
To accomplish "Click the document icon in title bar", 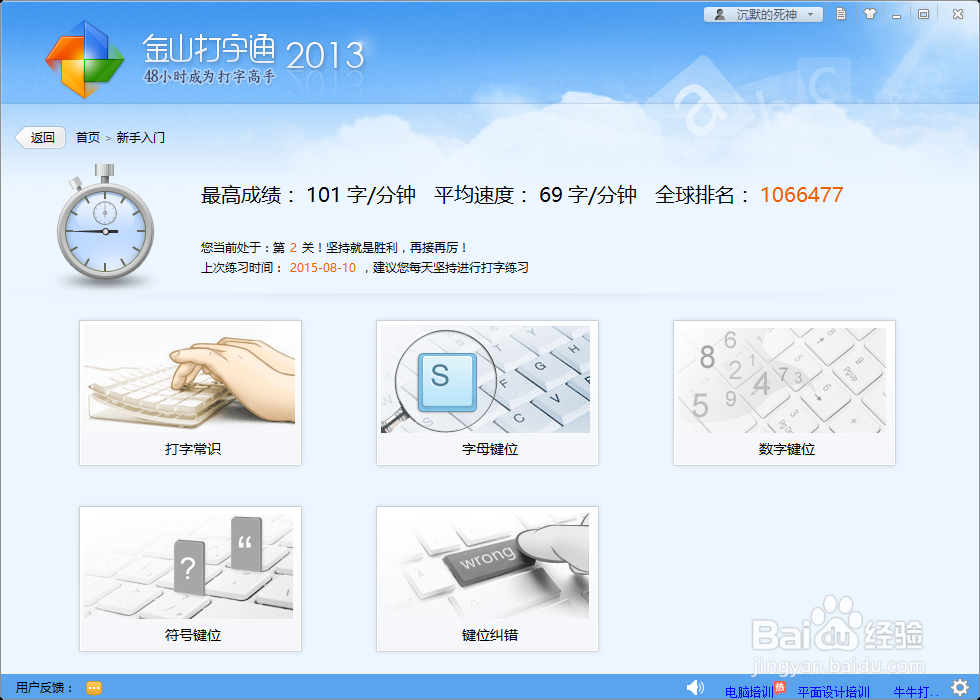I will pos(841,14).
